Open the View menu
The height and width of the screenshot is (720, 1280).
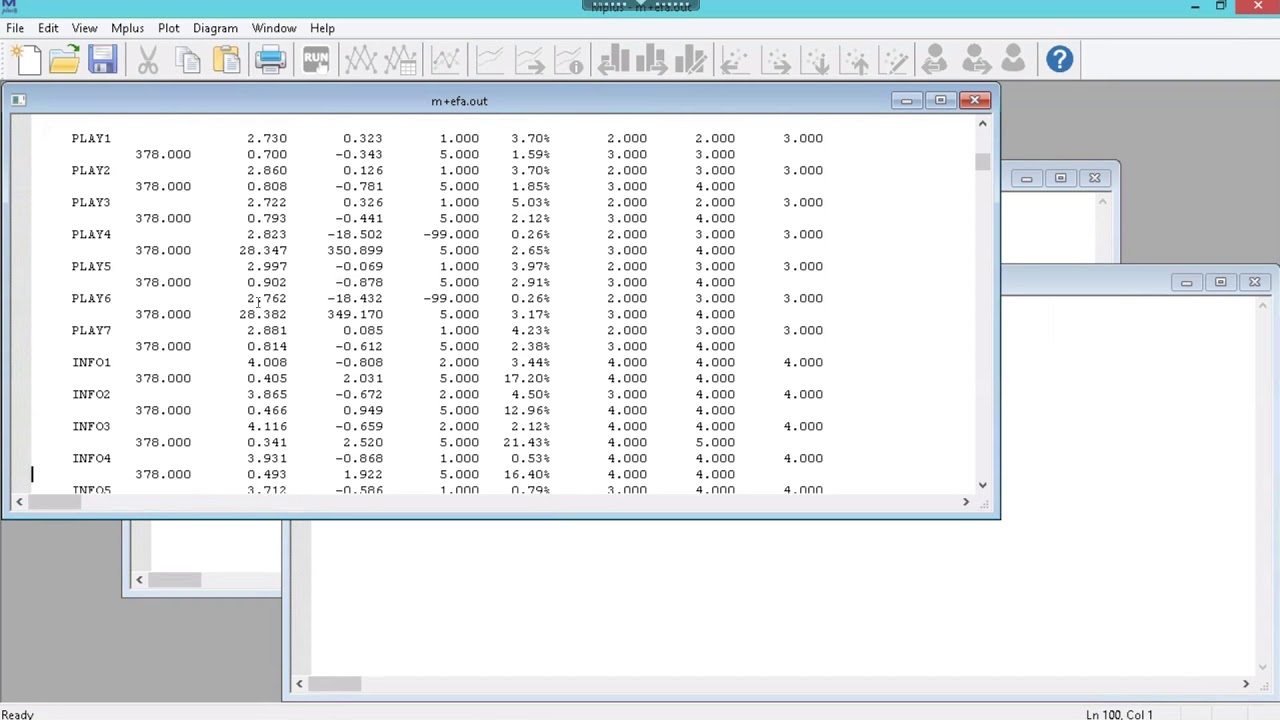pos(84,28)
